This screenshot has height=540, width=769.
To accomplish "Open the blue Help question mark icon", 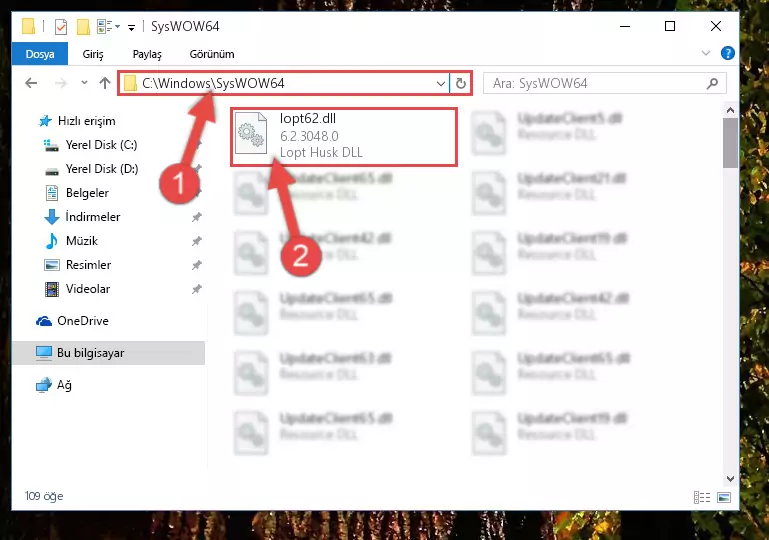I will click(x=727, y=53).
